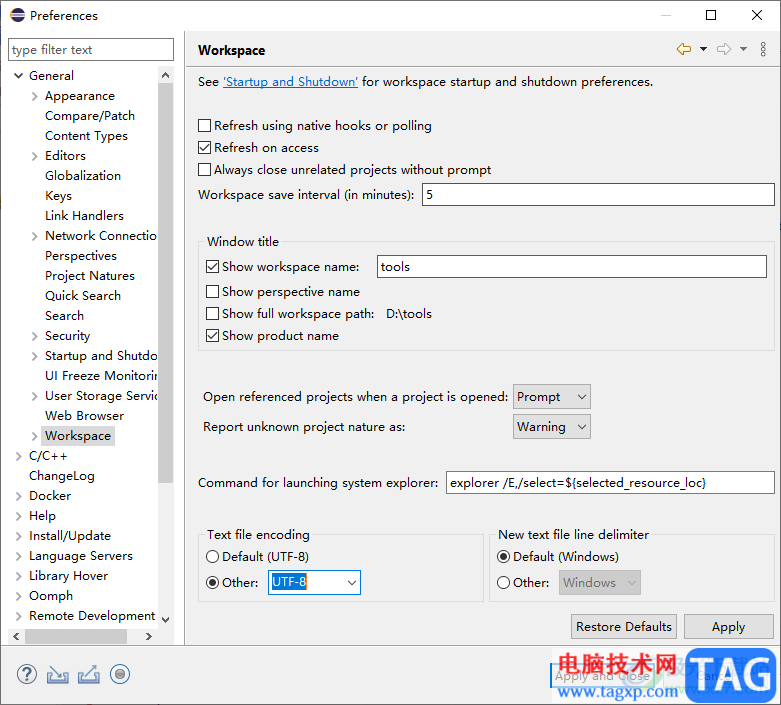Enable Show full workspace path checkbox
Image resolution: width=781 pixels, height=705 pixels.
point(212,313)
